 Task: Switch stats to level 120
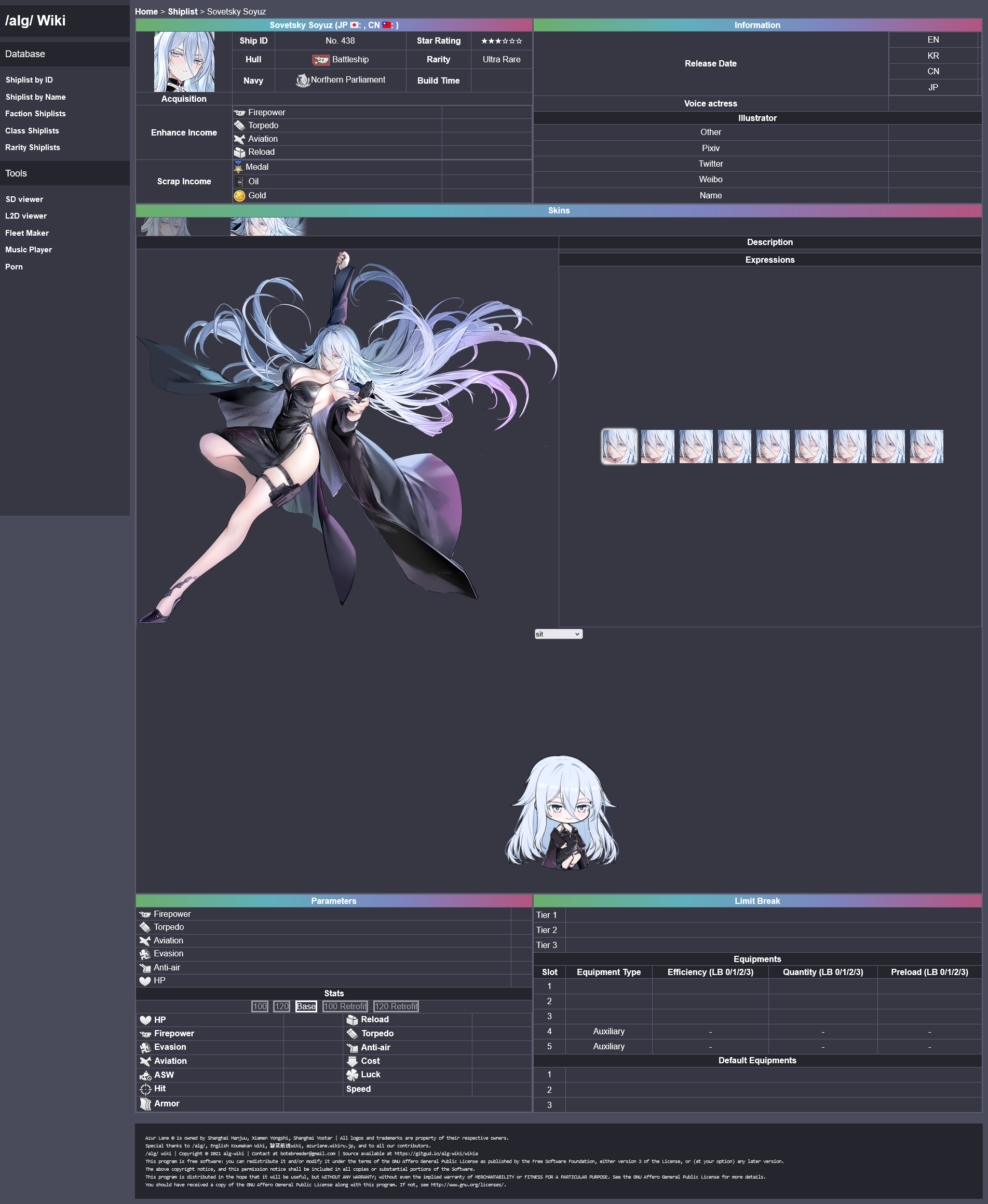click(x=281, y=1007)
